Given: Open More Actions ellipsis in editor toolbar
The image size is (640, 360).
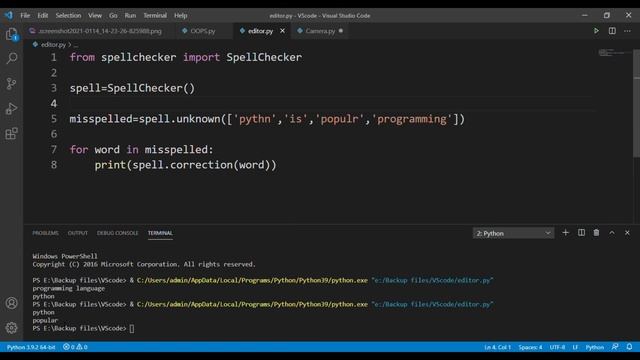Looking at the screenshot, I should click(x=627, y=31).
